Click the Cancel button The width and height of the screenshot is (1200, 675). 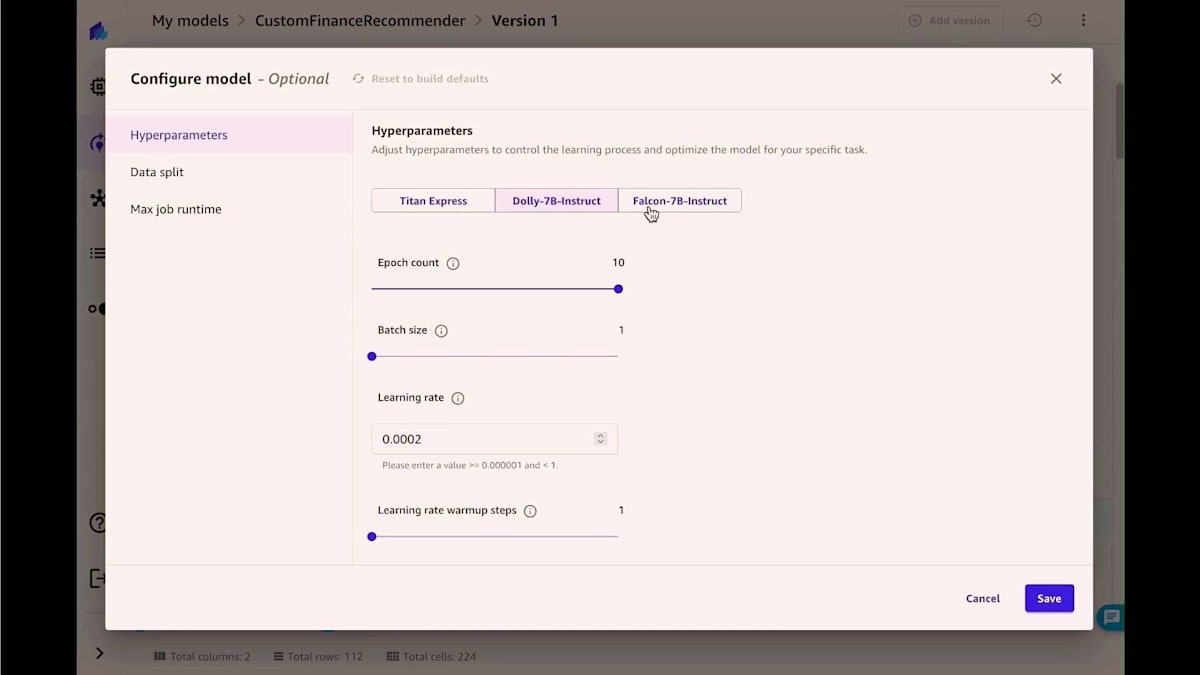point(983,599)
